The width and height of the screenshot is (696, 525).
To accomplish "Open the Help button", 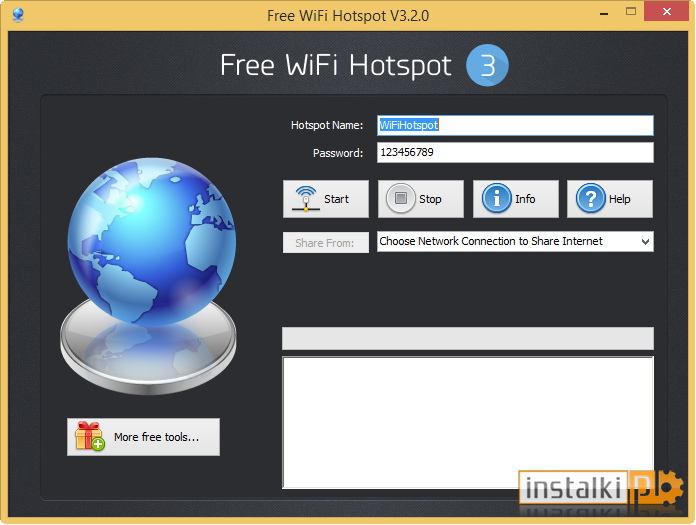I will 610,199.
